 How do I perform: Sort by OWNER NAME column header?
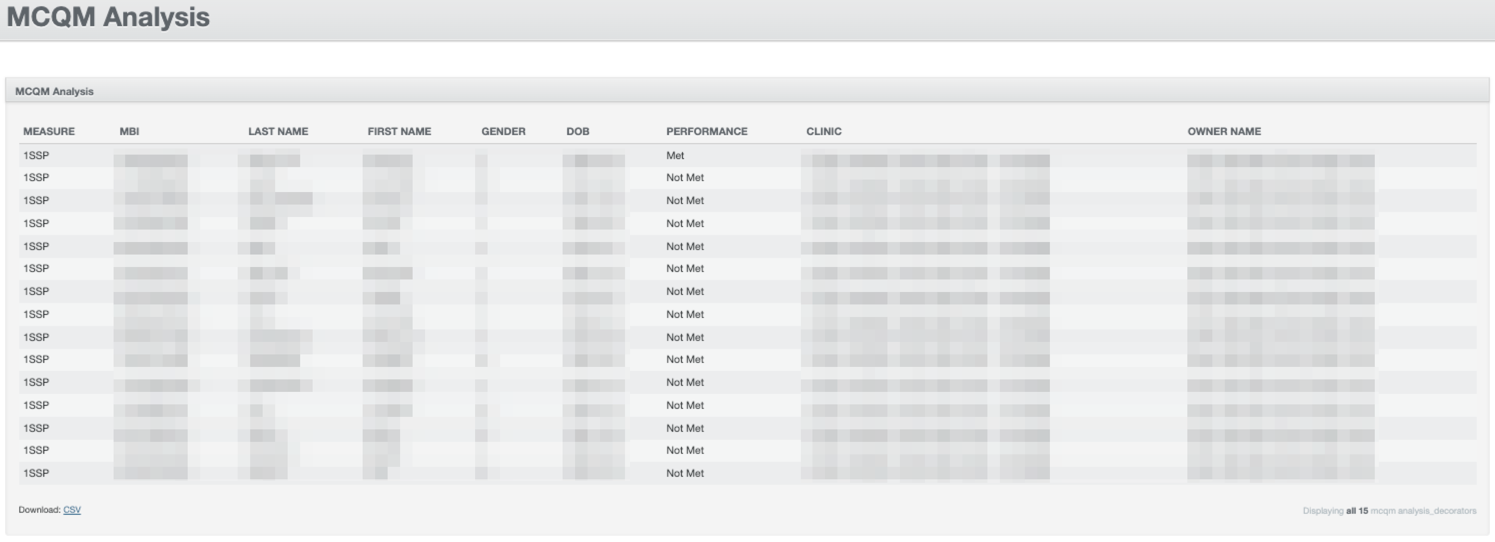click(1224, 131)
